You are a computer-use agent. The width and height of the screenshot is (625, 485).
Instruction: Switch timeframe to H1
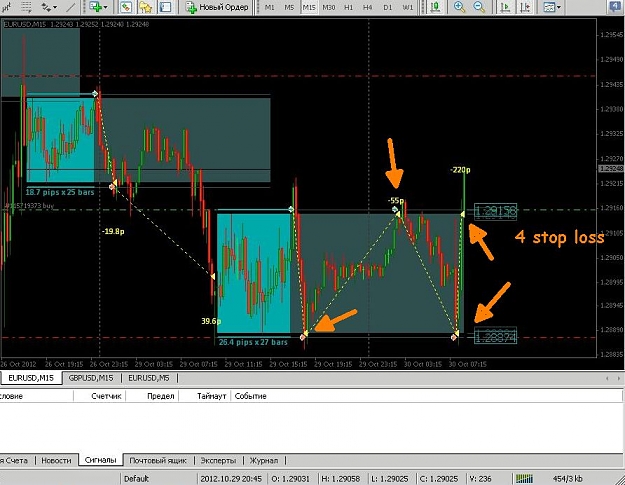[x=349, y=7]
